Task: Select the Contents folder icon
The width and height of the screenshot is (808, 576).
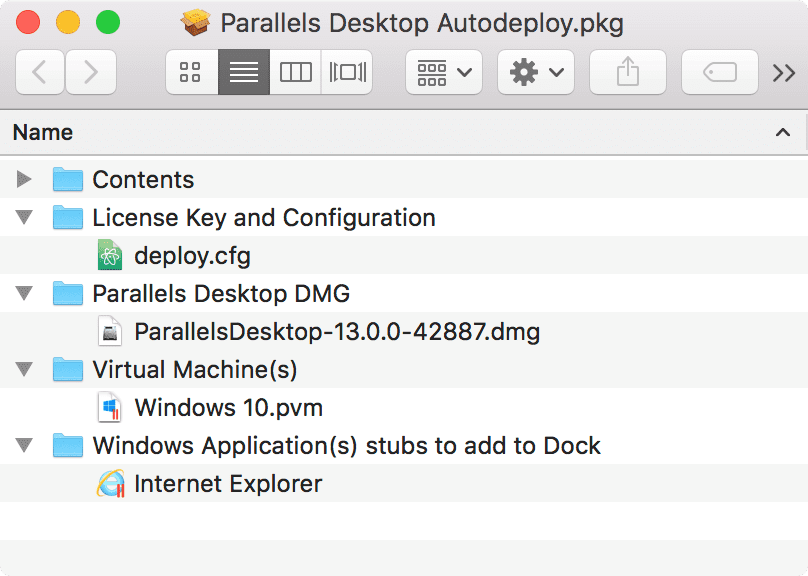Action: click(68, 179)
